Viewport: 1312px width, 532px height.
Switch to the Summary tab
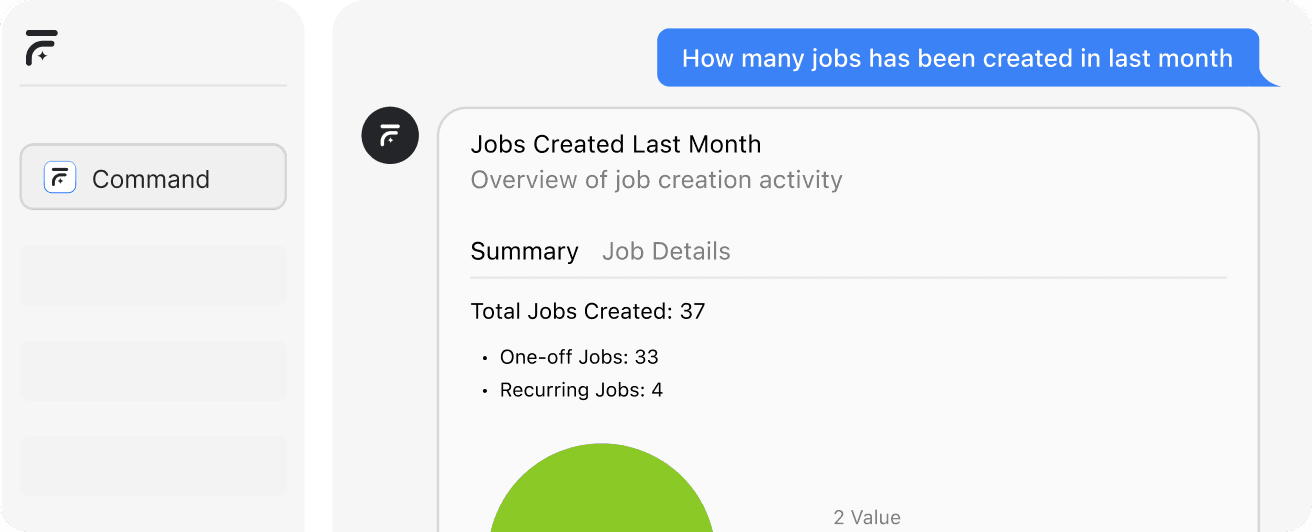524,251
